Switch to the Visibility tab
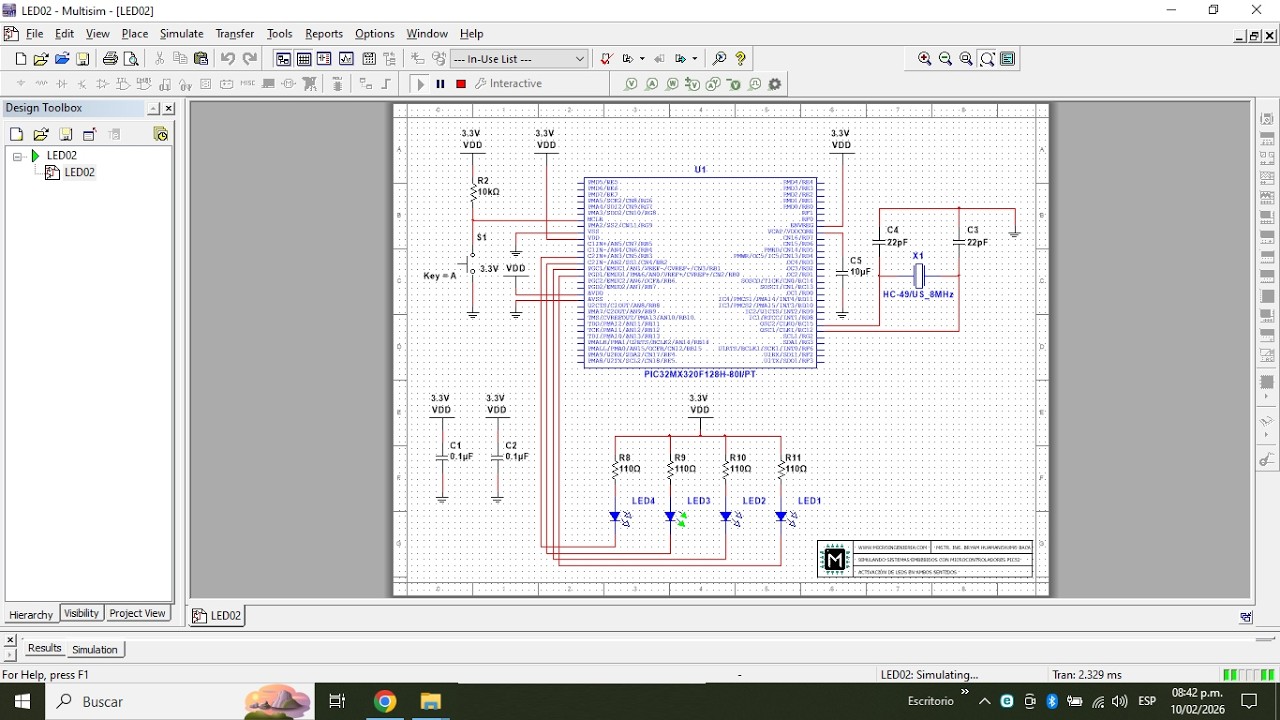Viewport: 1280px width, 720px height. tap(81, 613)
